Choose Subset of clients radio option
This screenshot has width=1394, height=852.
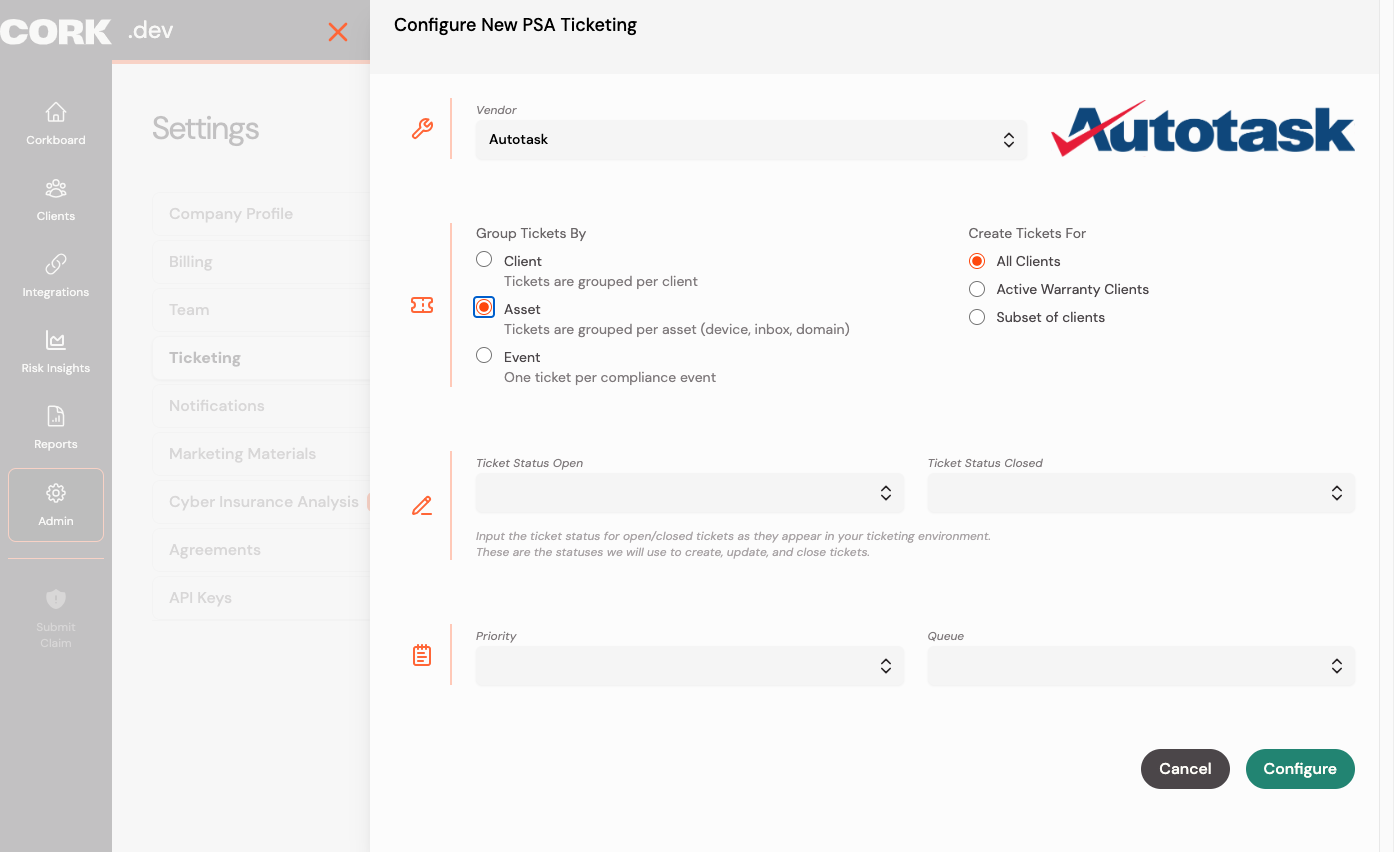click(x=977, y=317)
